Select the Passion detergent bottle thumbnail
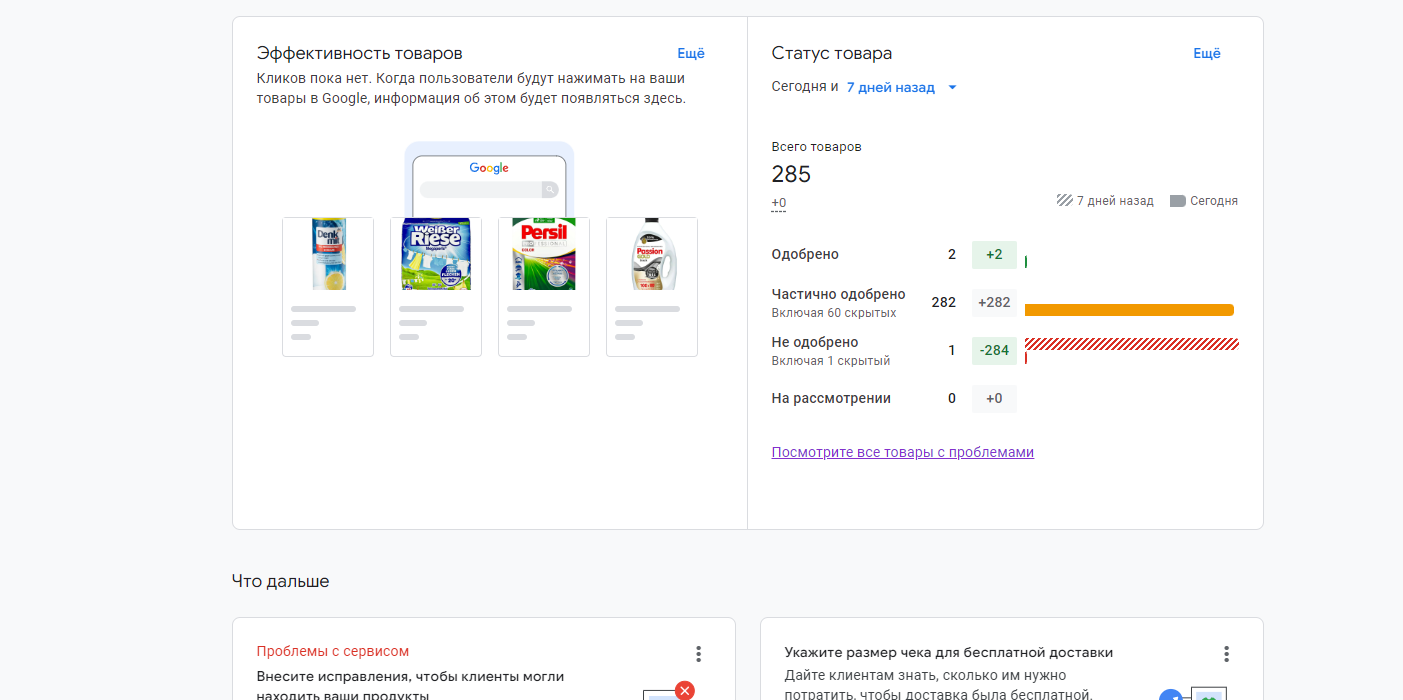1403x700 pixels. click(x=651, y=254)
